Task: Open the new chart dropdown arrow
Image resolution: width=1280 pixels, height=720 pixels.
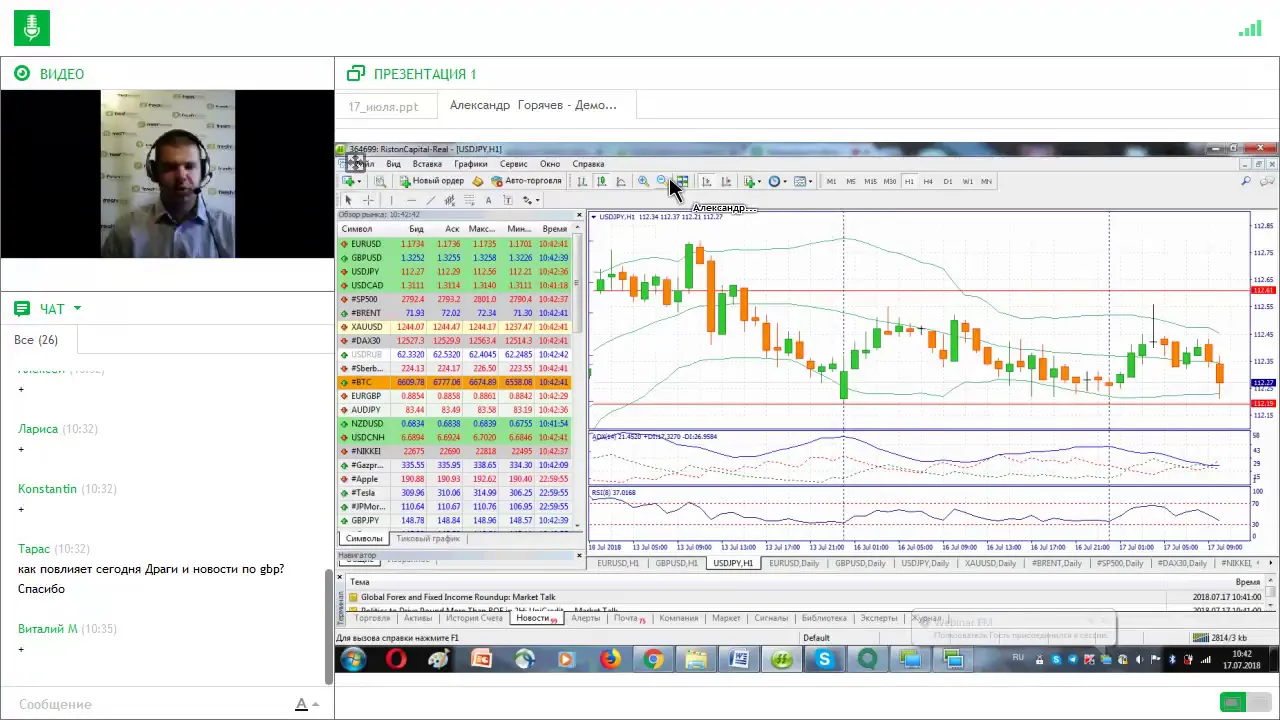Action: (360, 181)
